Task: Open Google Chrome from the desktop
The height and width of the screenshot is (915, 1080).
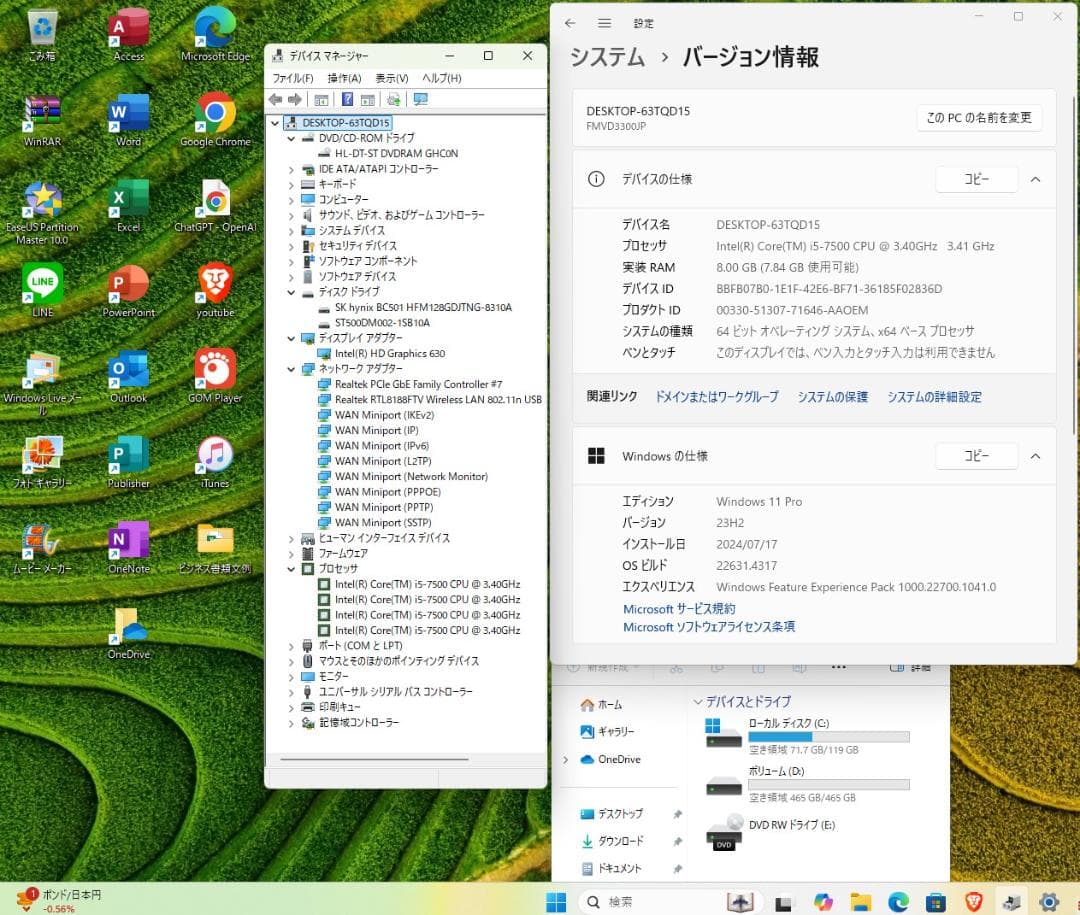Action: 216,110
